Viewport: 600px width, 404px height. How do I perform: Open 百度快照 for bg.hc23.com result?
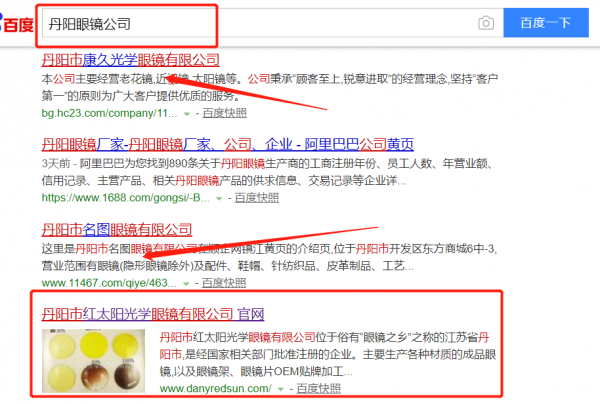pos(225,113)
